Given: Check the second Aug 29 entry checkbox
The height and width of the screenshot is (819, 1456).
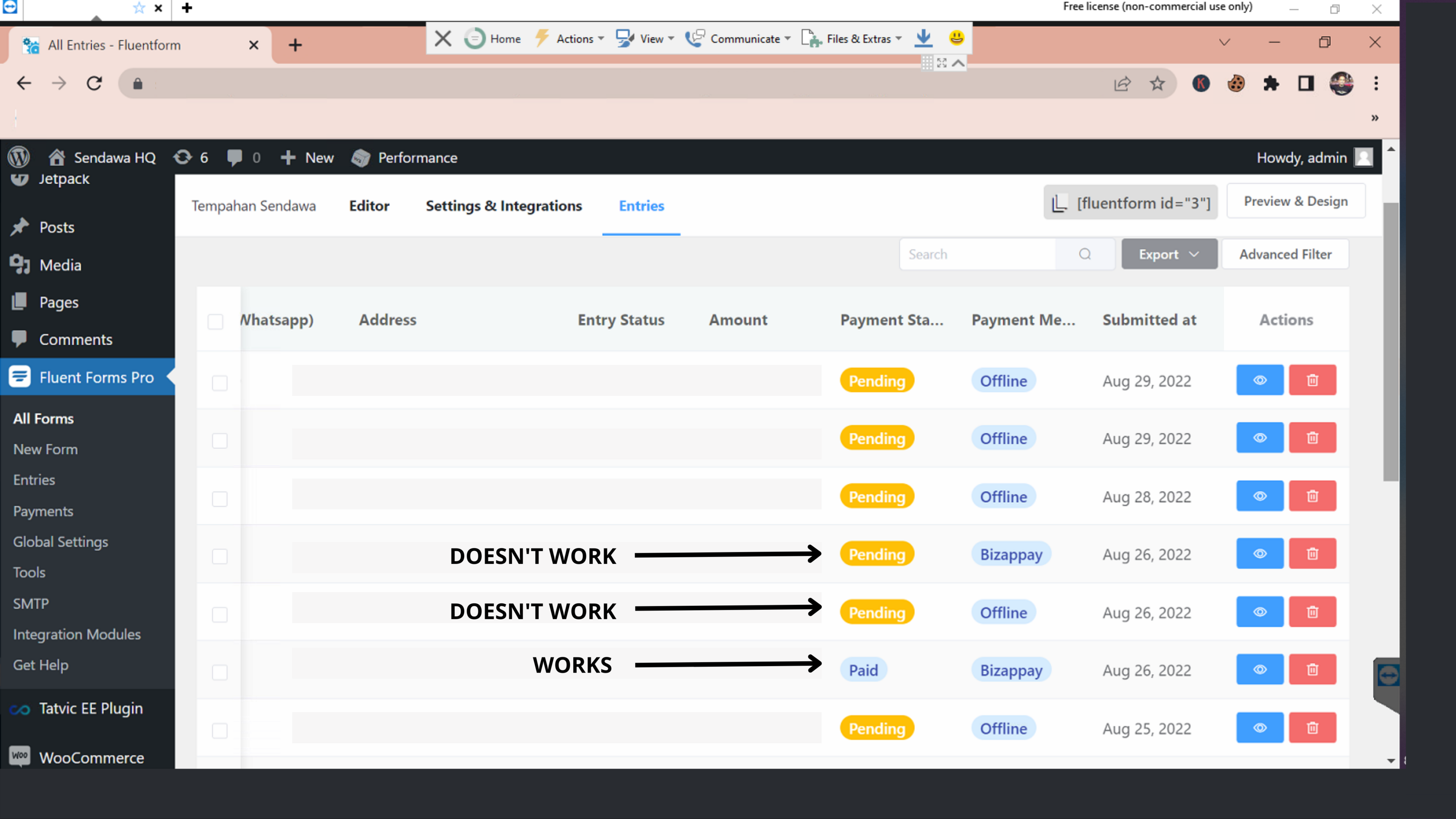Looking at the screenshot, I should coord(220,441).
